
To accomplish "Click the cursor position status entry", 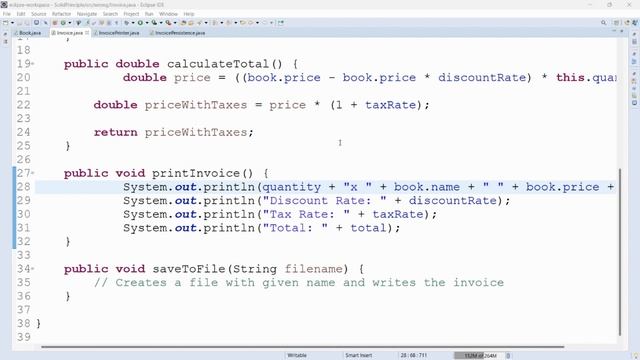I will coord(413,356).
